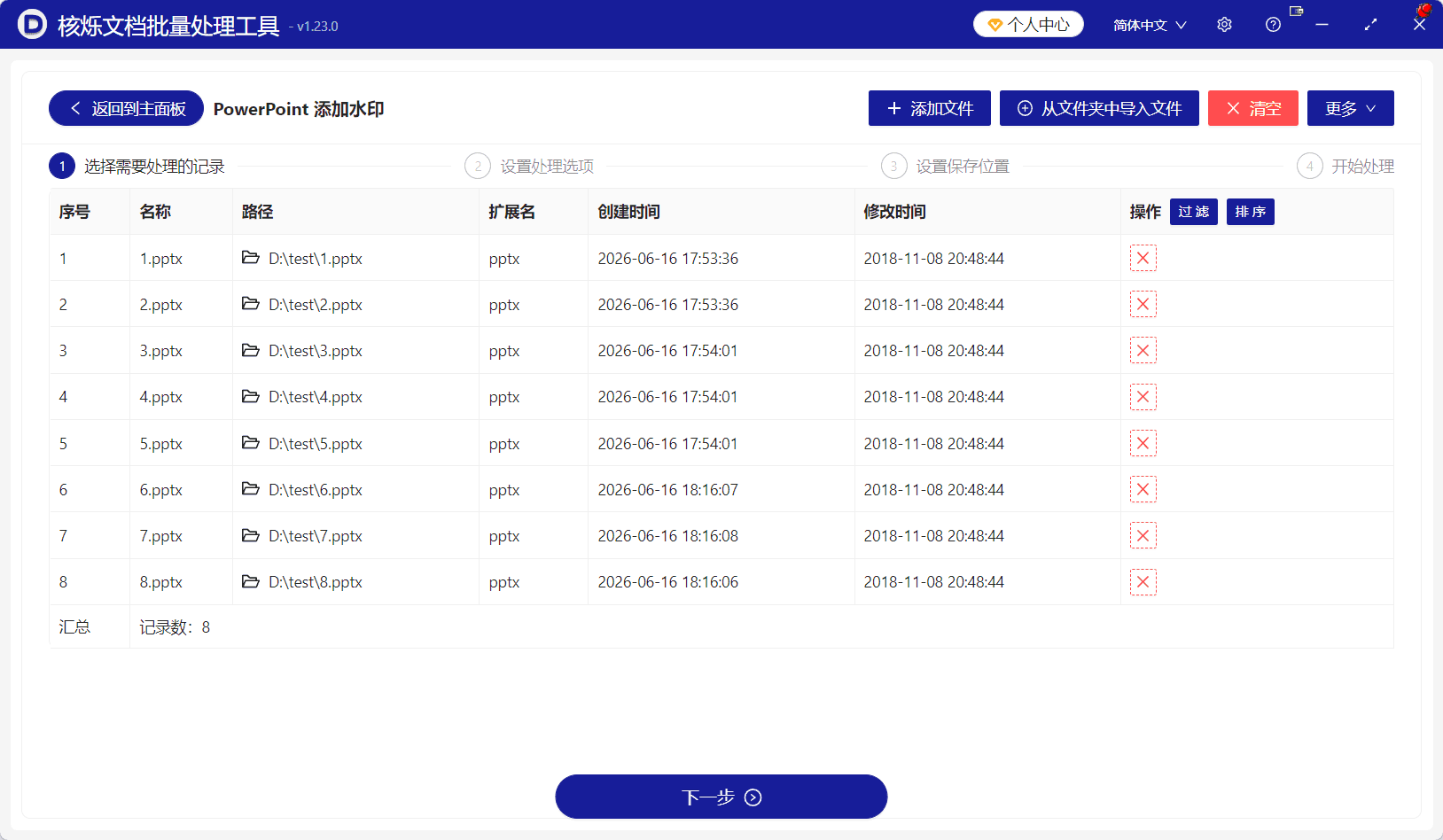
Task: Open folder icon for D:\test\6.pptx
Action: tap(251, 489)
